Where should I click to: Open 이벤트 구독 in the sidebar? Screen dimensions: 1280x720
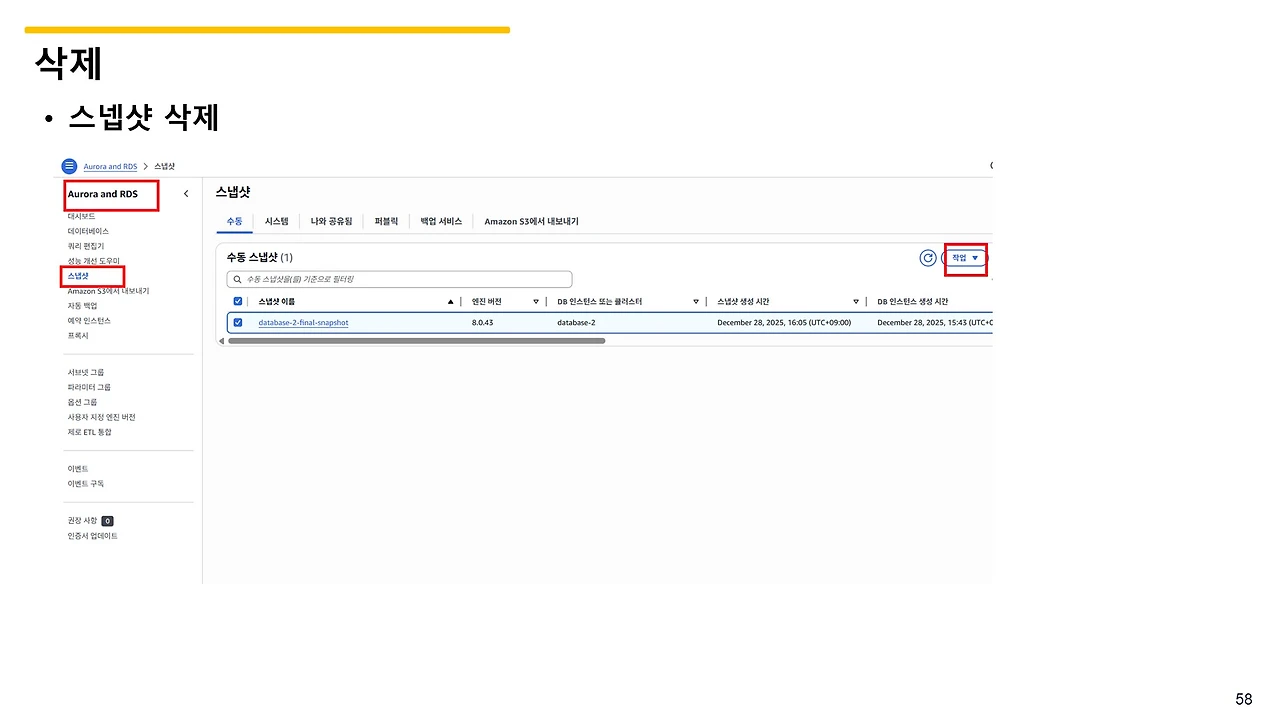coord(86,484)
